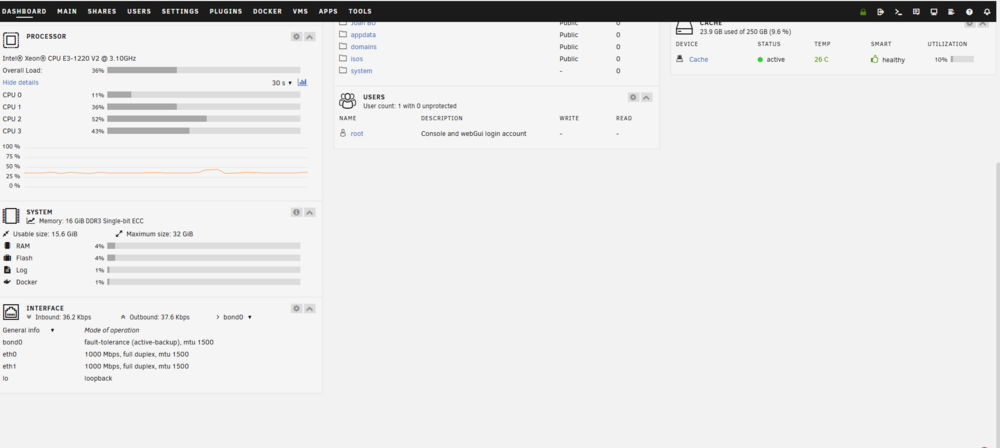Click the Processor chip icon
Screen dimensions: 1000x448
11,41
